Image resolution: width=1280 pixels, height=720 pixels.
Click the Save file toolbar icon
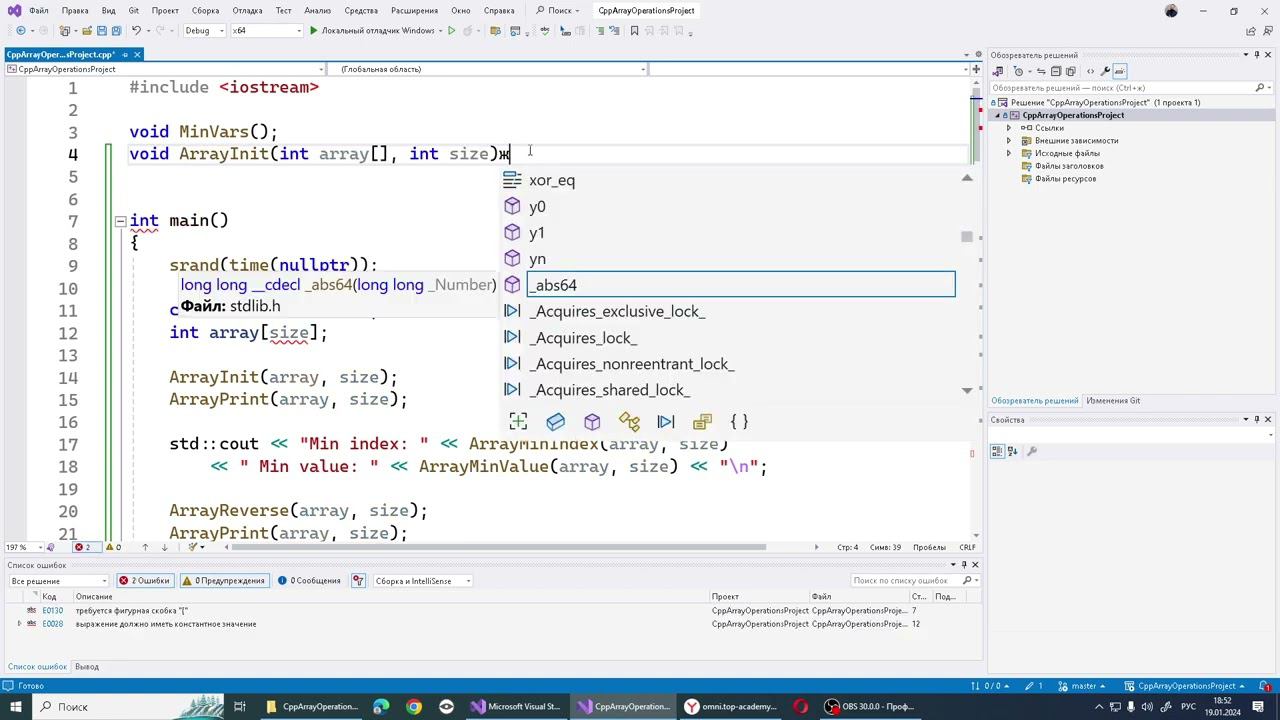point(102,31)
